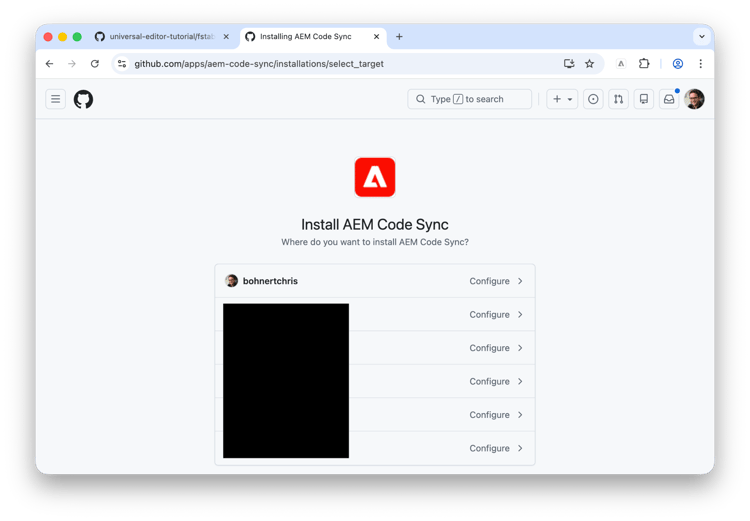
Task: Open repositories icon in header
Action: click(644, 99)
